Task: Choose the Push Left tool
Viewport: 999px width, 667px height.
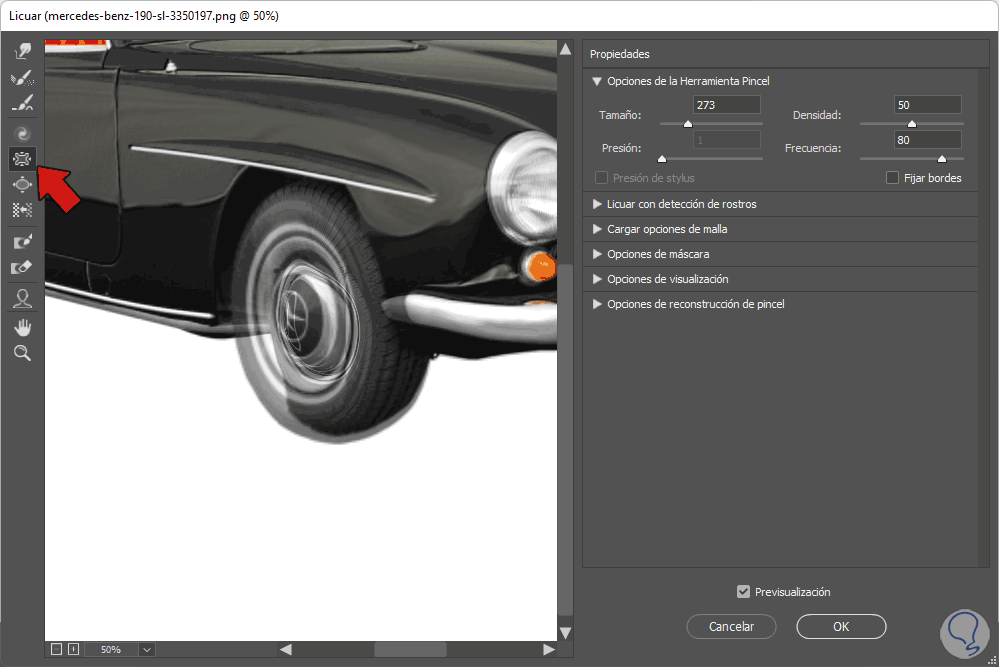Action: 22,210
